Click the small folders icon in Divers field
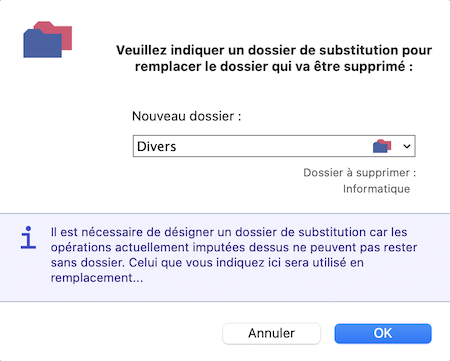 (x=382, y=146)
